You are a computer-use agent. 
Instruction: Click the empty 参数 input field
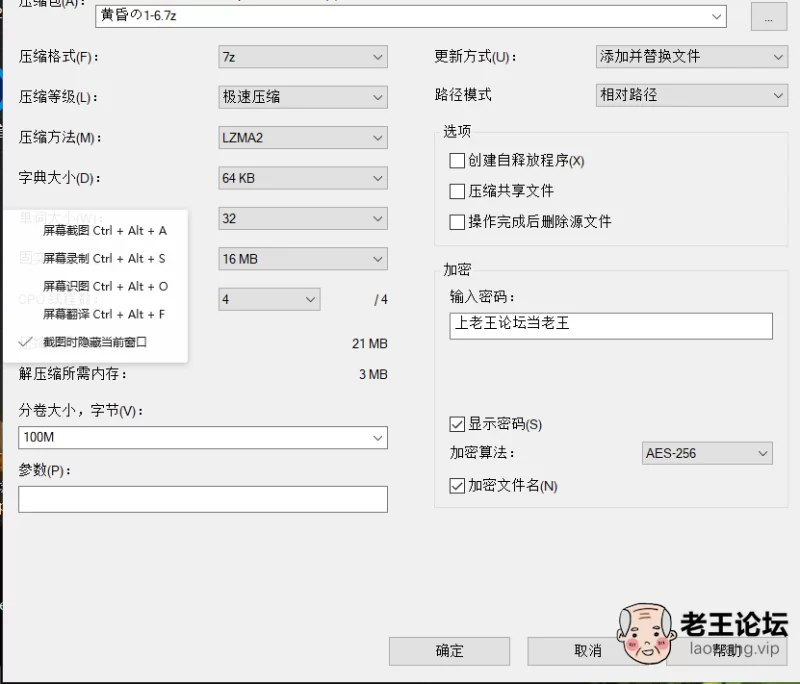tap(203, 499)
